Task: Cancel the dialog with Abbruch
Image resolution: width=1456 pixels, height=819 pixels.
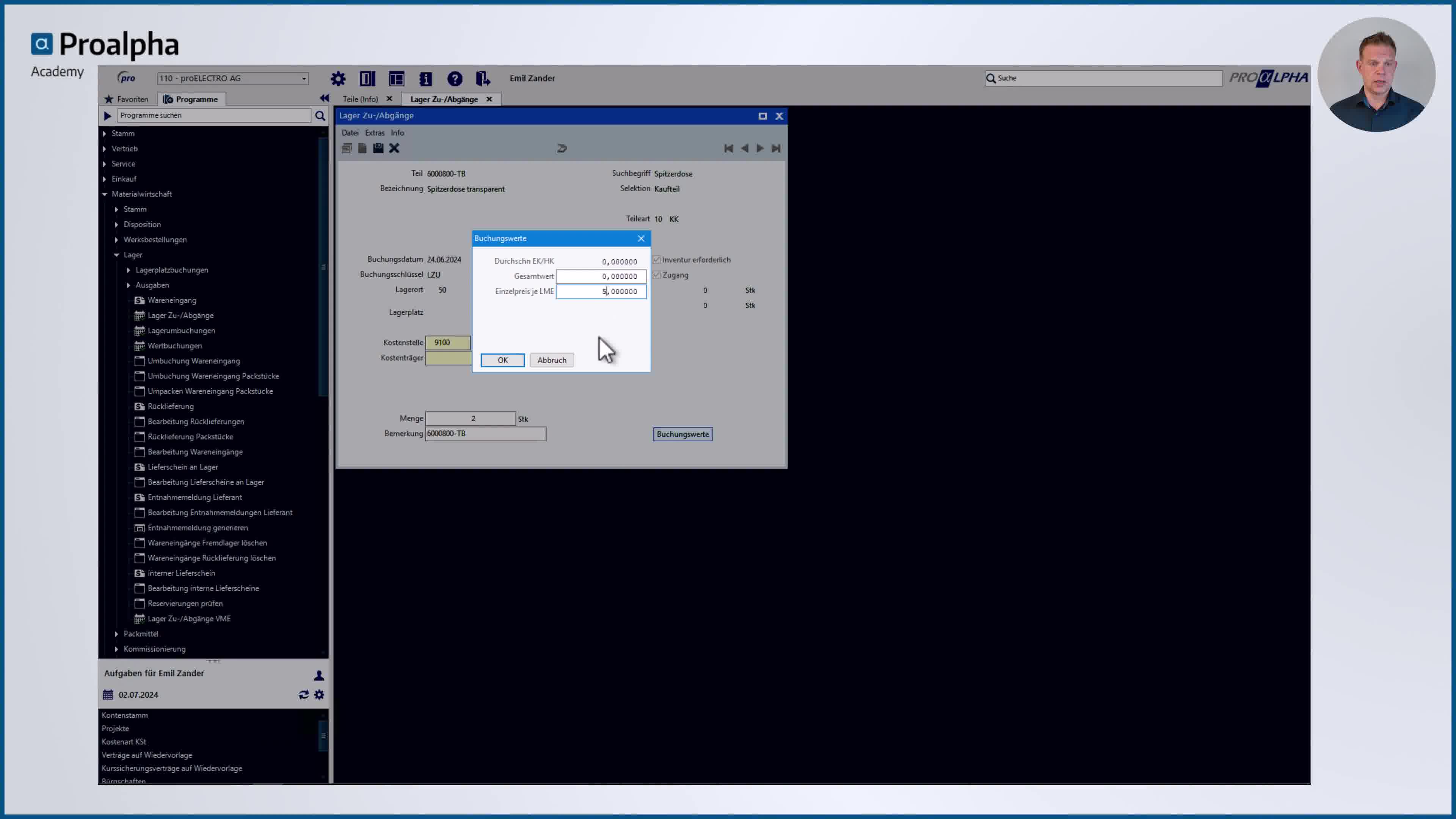Action: (x=552, y=360)
